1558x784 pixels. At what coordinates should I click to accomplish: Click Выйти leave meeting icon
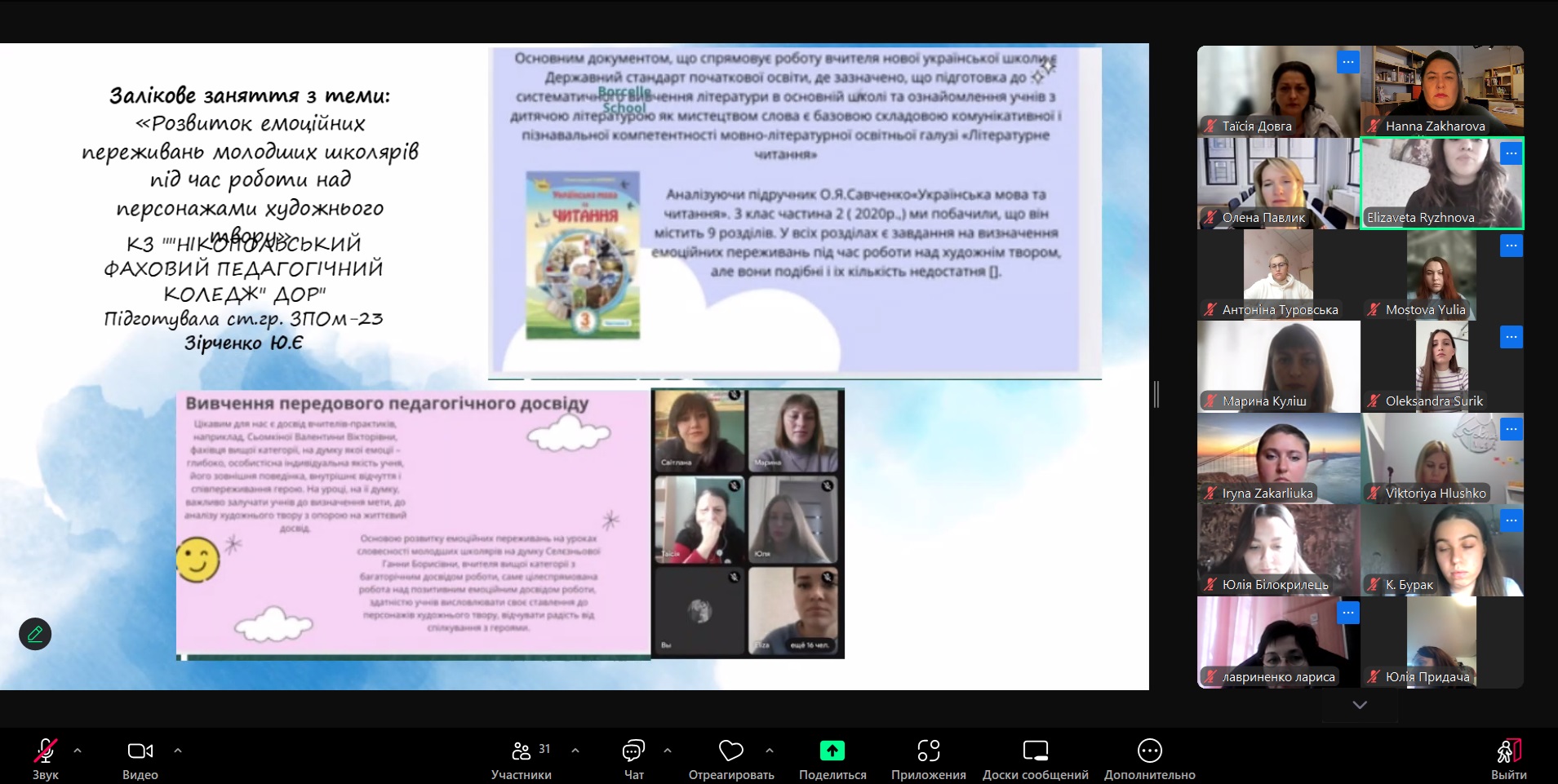[1509, 750]
